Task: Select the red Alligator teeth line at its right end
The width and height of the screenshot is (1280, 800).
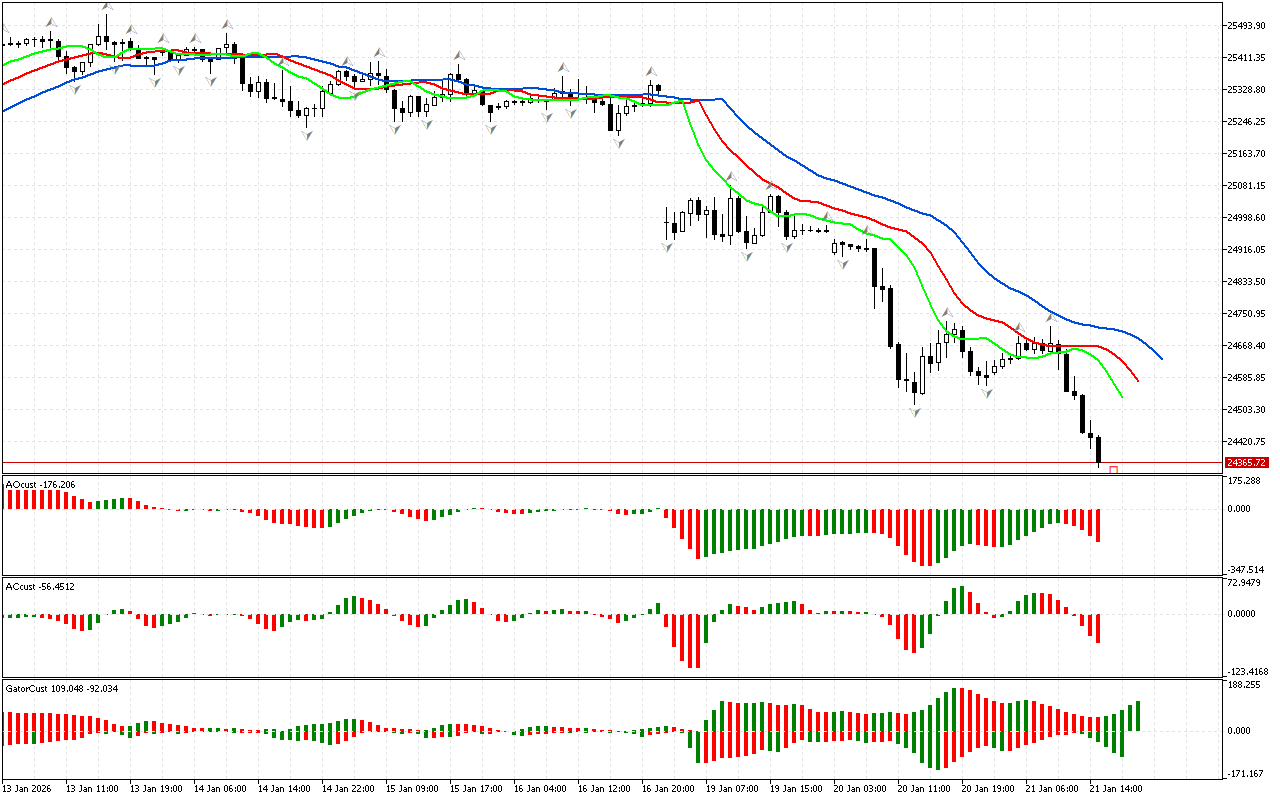Action: coord(1139,380)
